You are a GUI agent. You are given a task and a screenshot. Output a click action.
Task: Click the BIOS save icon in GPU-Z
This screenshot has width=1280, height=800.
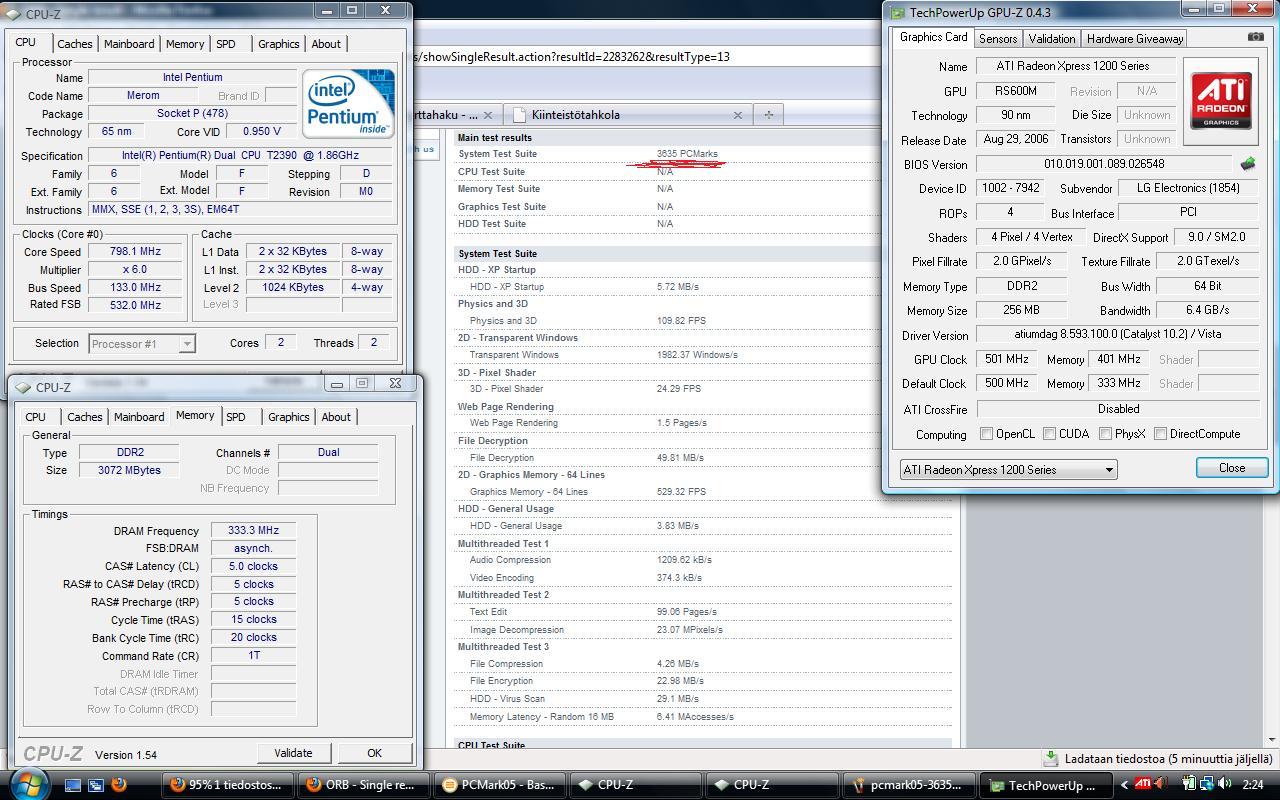click(1248, 164)
